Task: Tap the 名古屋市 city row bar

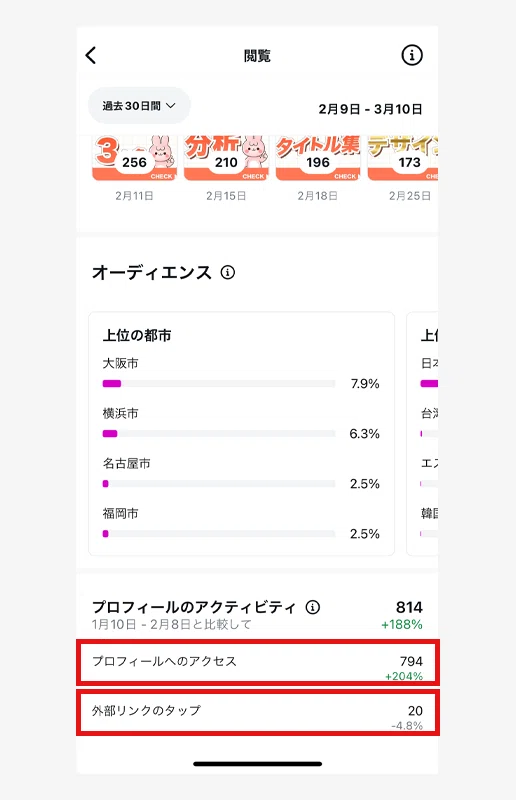Action: pos(218,484)
